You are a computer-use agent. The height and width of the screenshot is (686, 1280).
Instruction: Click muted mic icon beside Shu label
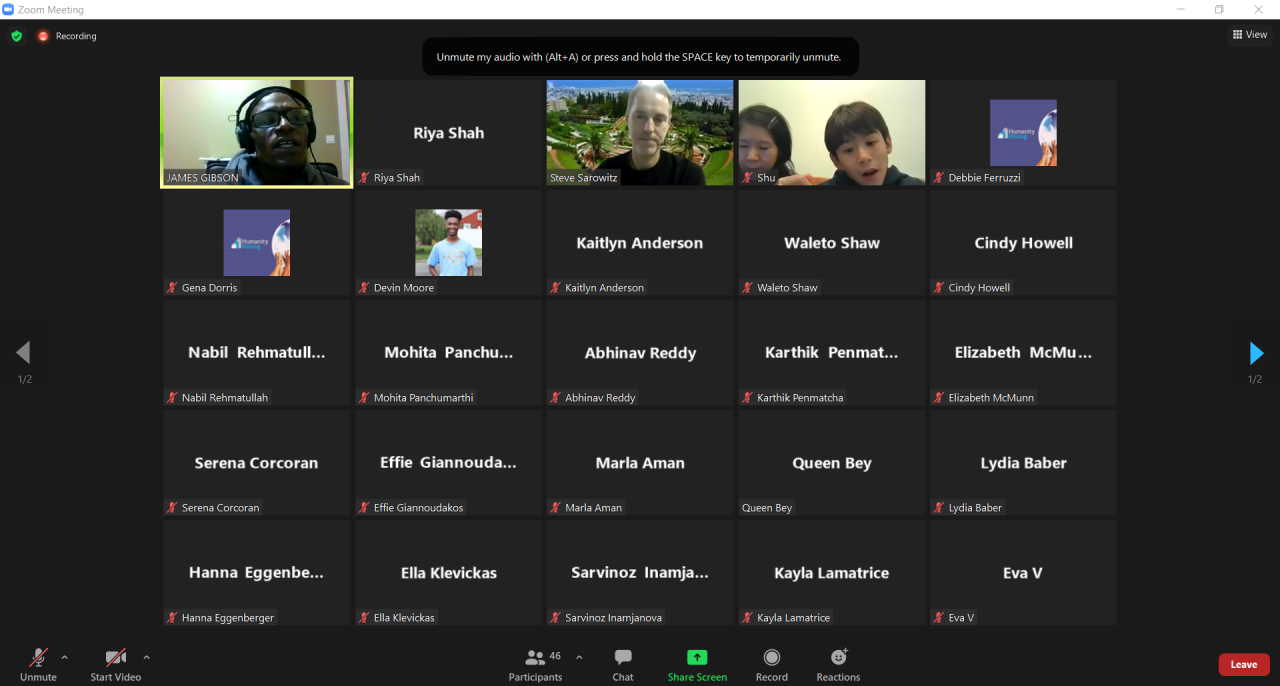[748, 177]
